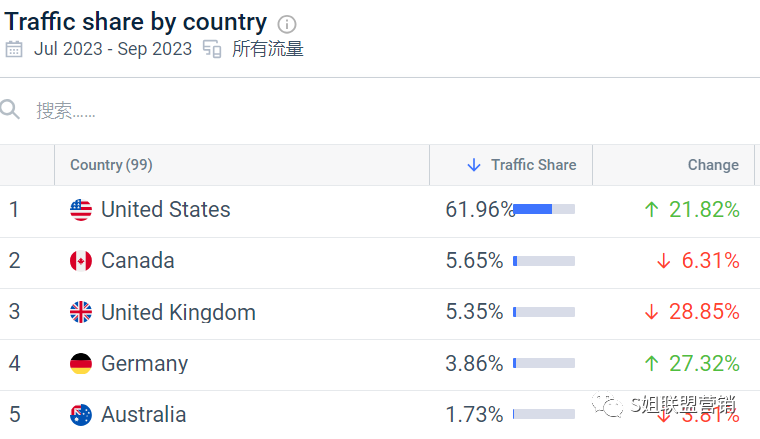Screen dimensions: 760x439
Task: Click the Australia flag icon
Action: pos(81,415)
